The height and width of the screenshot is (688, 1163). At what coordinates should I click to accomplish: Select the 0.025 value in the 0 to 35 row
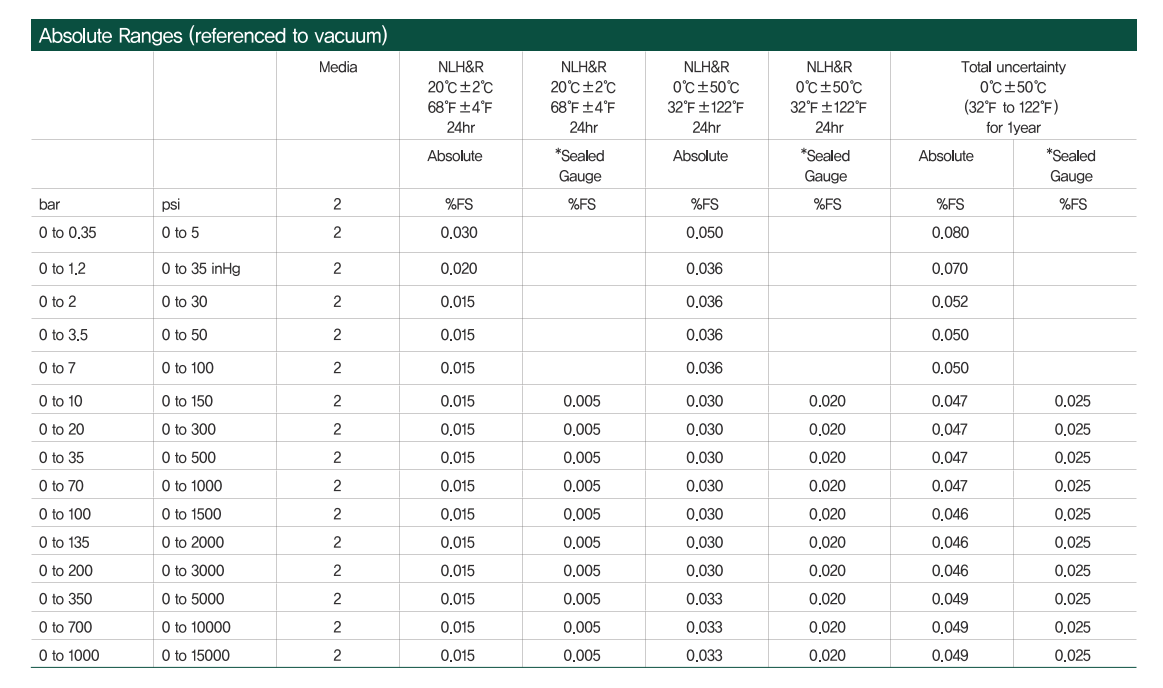[1073, 458]
